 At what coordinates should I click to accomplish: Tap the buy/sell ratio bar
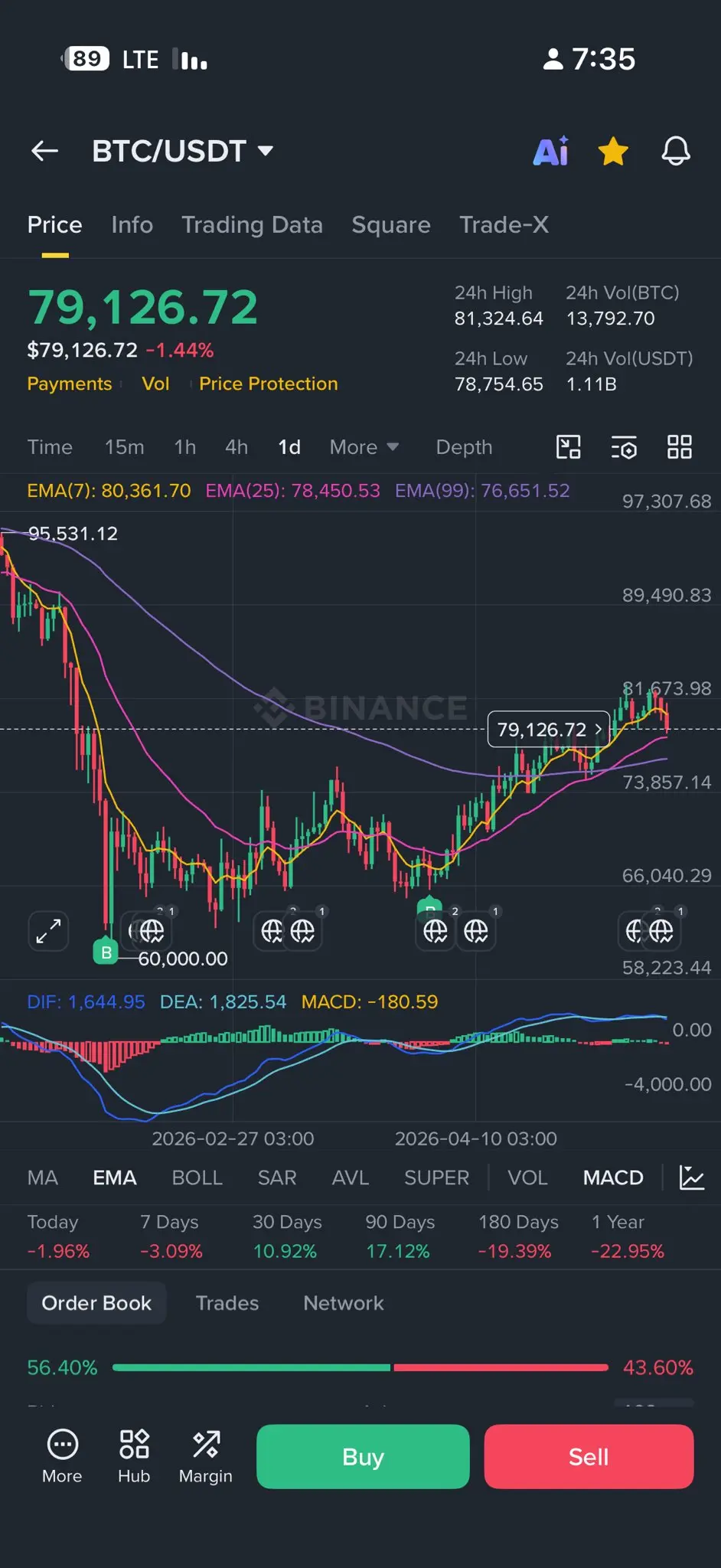(360, 1367)
